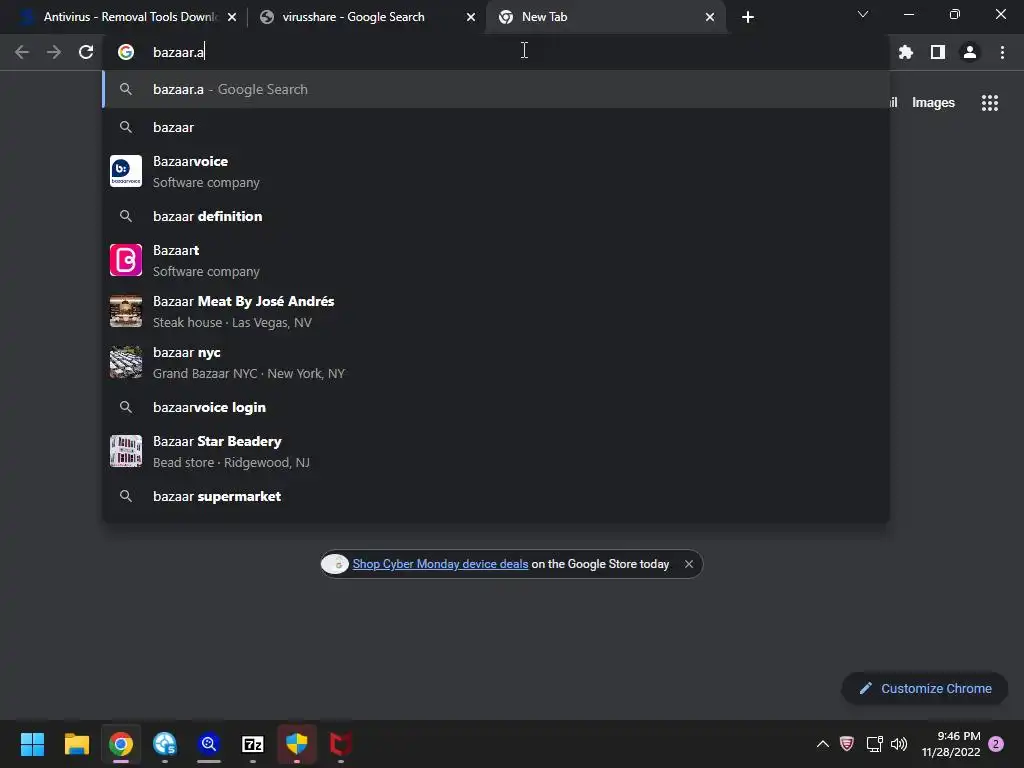Click the Customize Chrome button

pyautogui.click(x=925, y=688)
